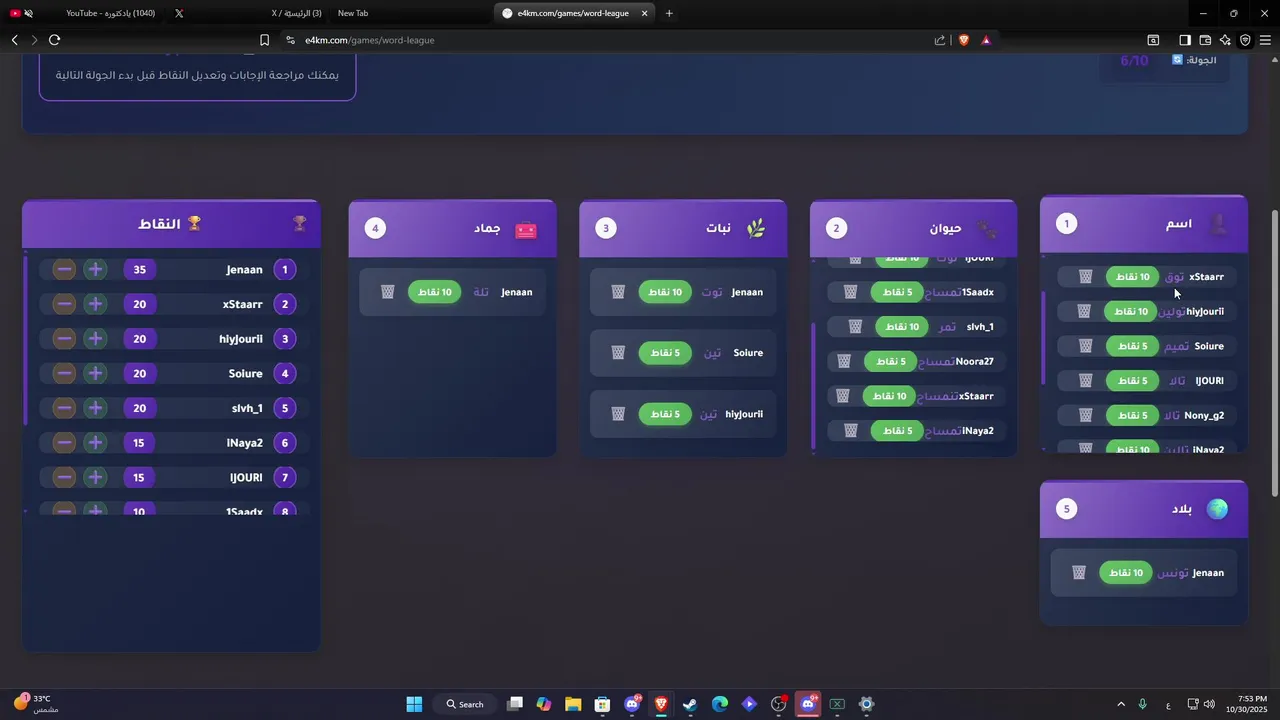Delete xStaarr's answer in the اسم column
The image size is (1280, 720).
click(x=1087, y=277)
